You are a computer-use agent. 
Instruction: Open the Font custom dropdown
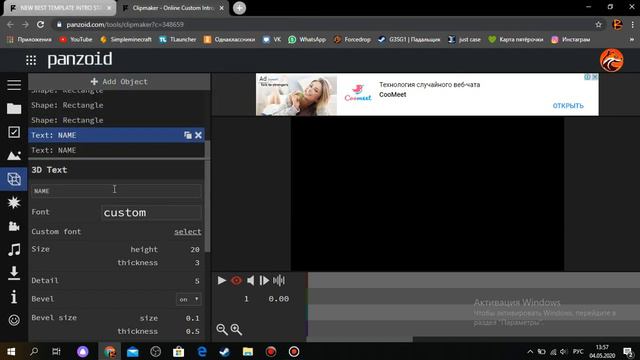[151, 212]
